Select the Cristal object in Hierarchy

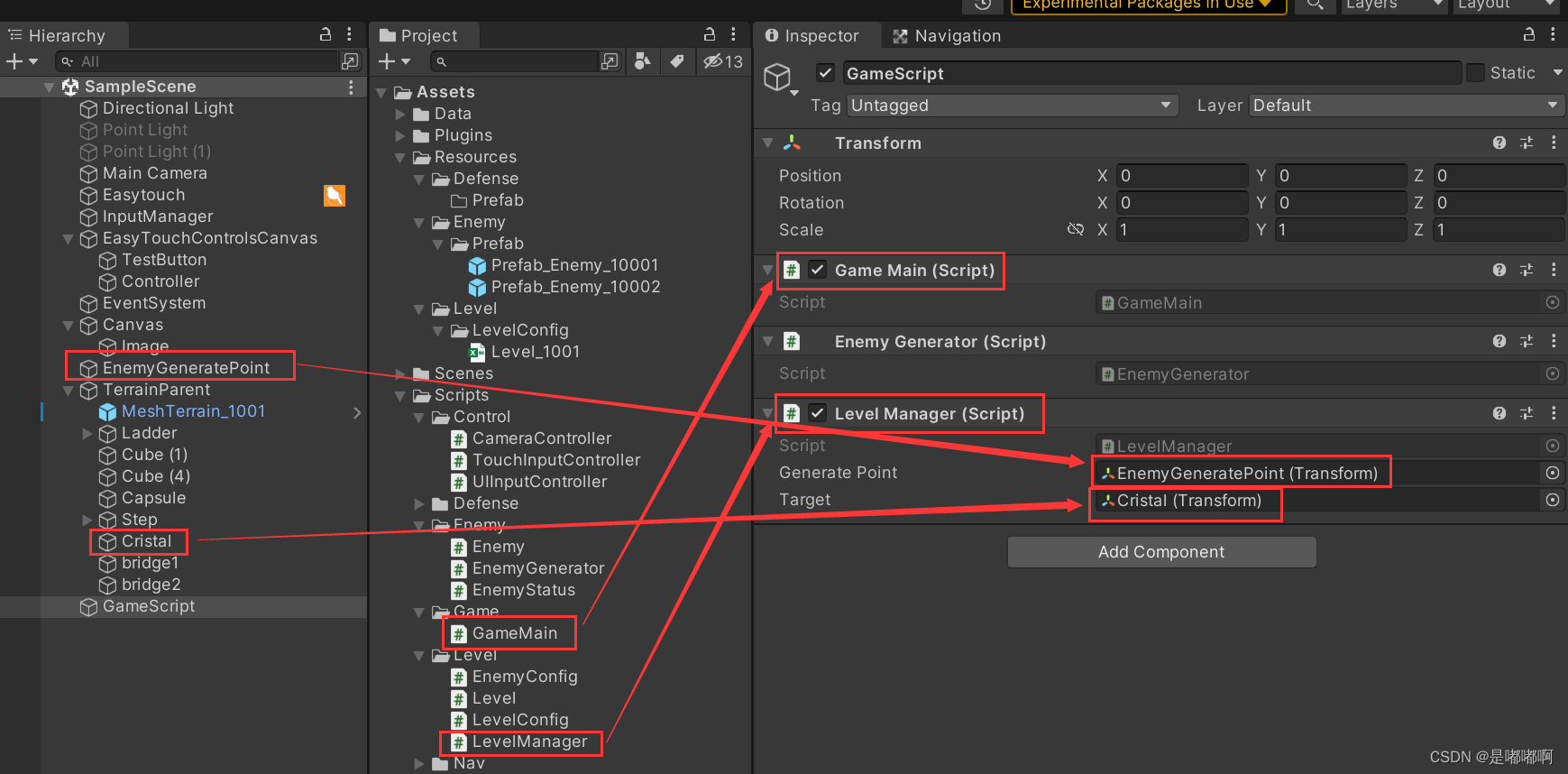[x=146, y=541]
